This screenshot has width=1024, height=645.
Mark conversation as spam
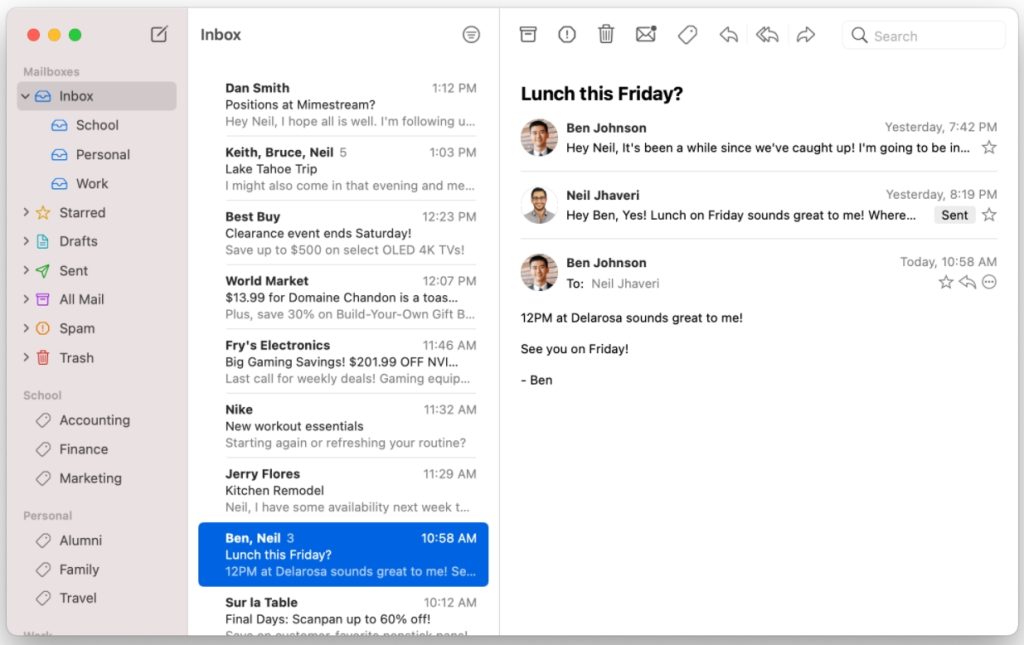(x=567, y=34)
